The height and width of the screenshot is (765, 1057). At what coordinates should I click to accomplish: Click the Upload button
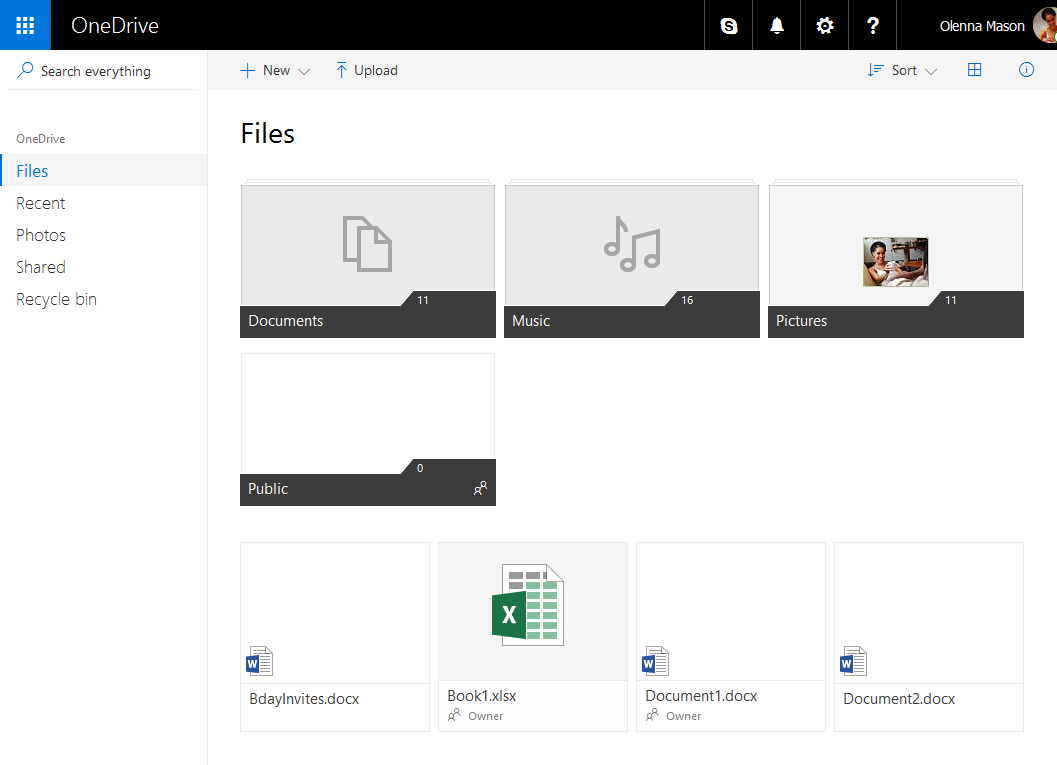[366, 70]
